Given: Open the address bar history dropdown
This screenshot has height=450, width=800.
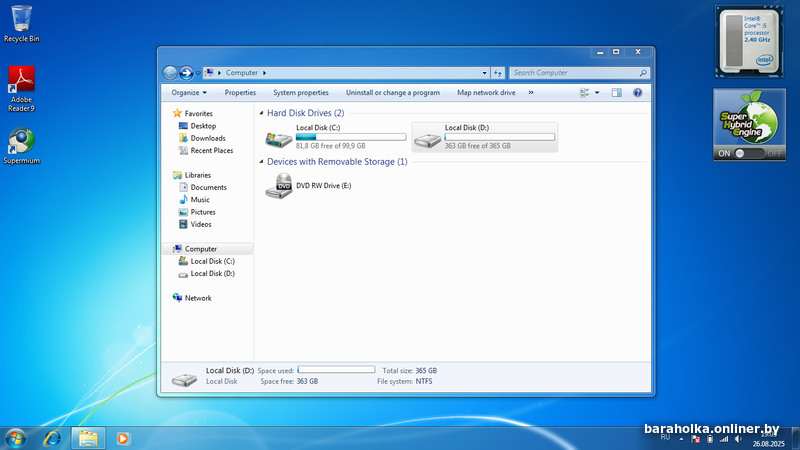Looking at the screenshot, I should point(484,73).
